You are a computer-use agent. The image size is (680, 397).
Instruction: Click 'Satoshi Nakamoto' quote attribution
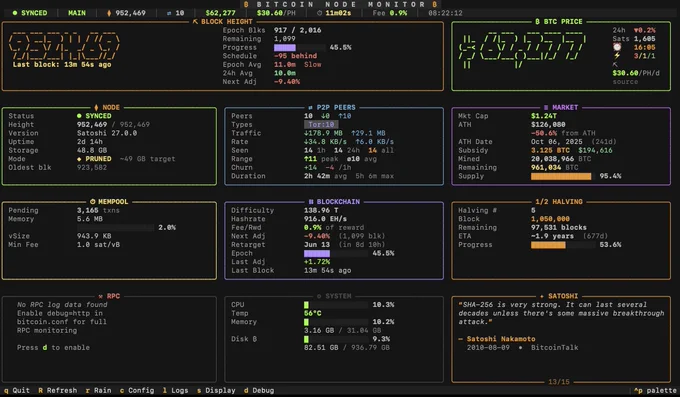click(501, 339)
